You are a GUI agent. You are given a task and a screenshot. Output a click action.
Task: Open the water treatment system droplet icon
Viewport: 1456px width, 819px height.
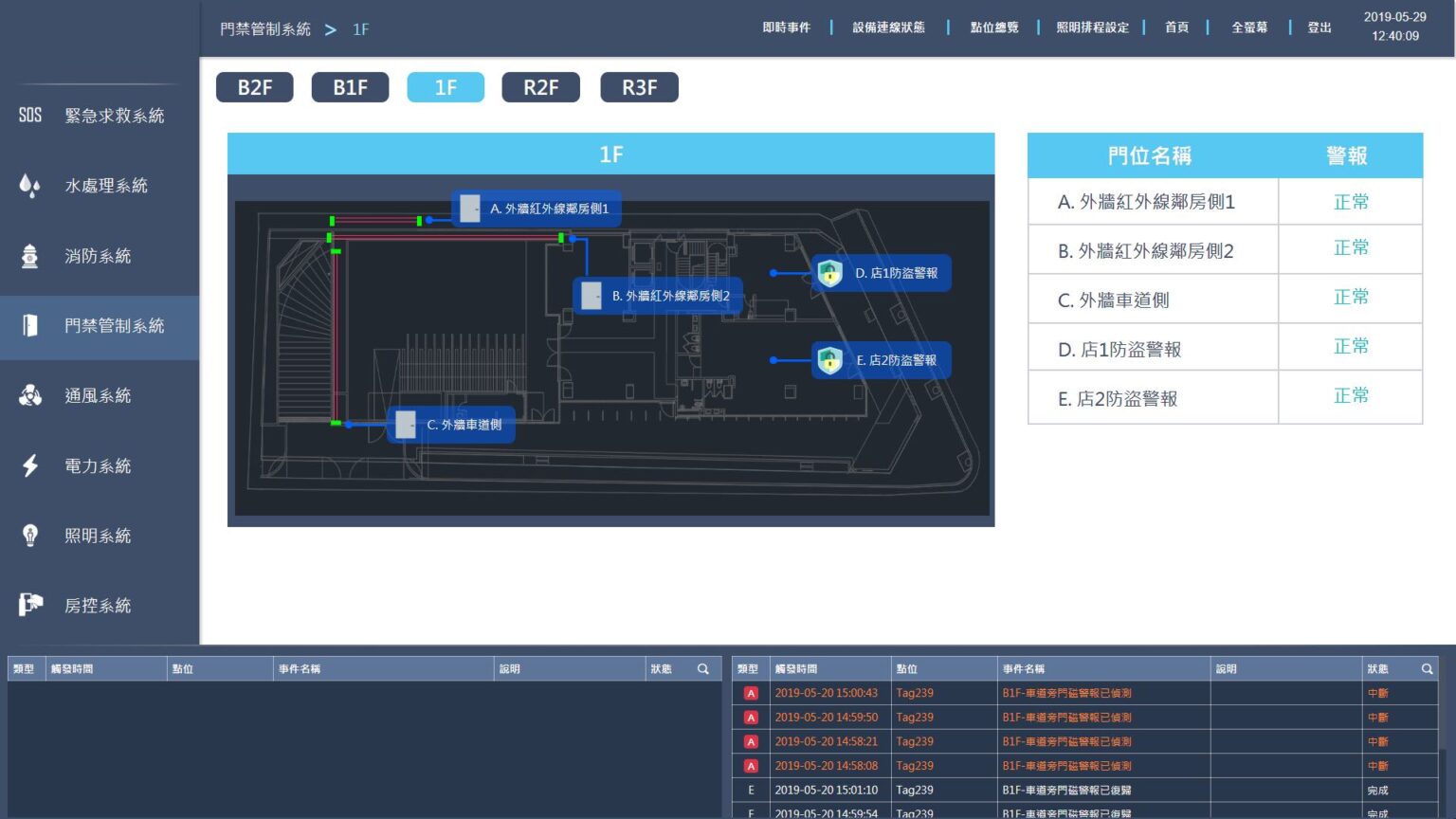pos(30,186)
